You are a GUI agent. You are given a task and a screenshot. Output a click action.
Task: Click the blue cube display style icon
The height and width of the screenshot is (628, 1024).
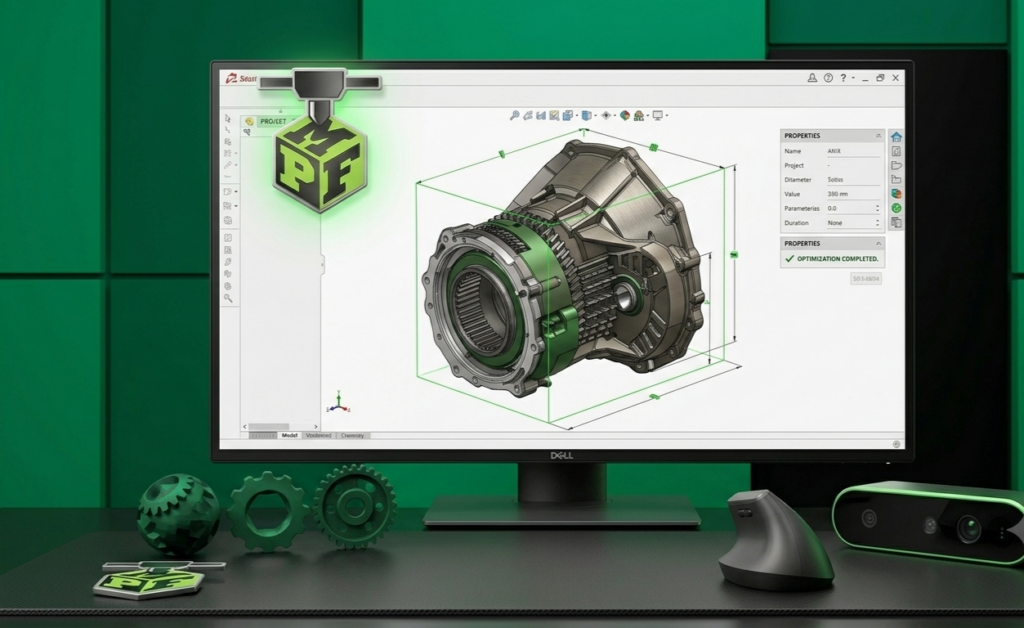[x=586, y=116]
